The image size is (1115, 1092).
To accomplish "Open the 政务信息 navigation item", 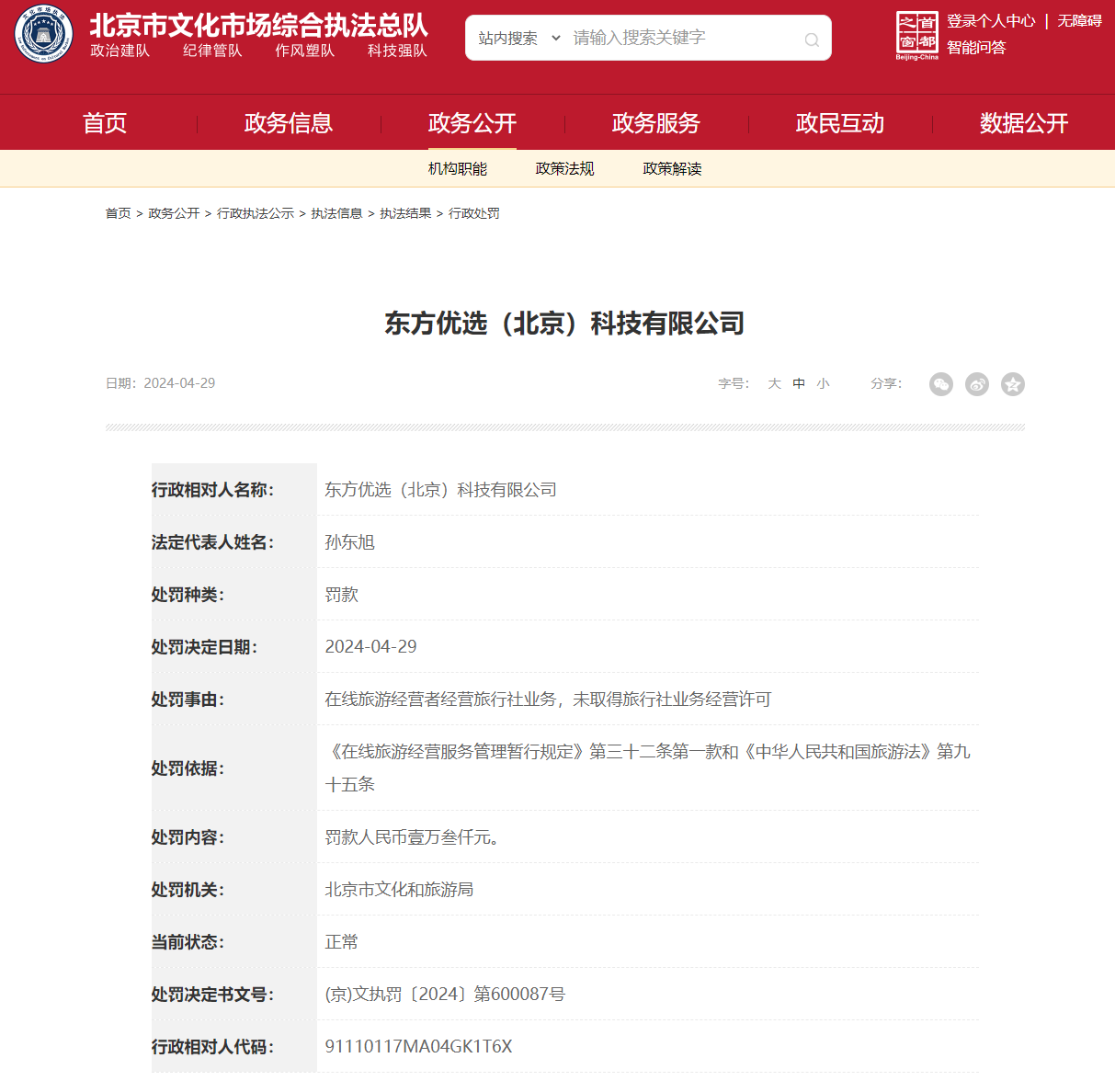I will pyautogui.click(x=289, y=123).
